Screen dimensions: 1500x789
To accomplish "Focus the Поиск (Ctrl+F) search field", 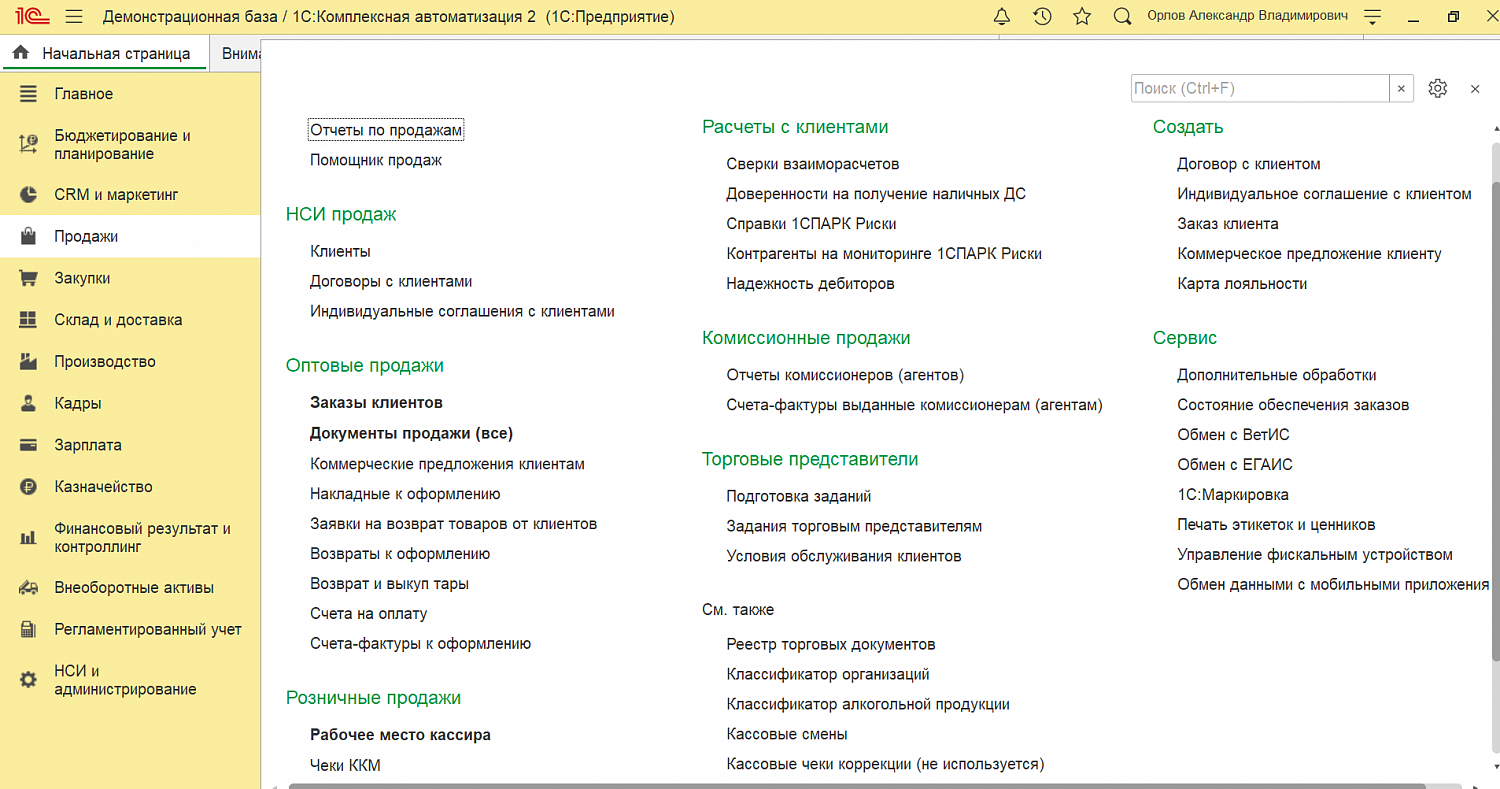I will (x=1260, y=88).
